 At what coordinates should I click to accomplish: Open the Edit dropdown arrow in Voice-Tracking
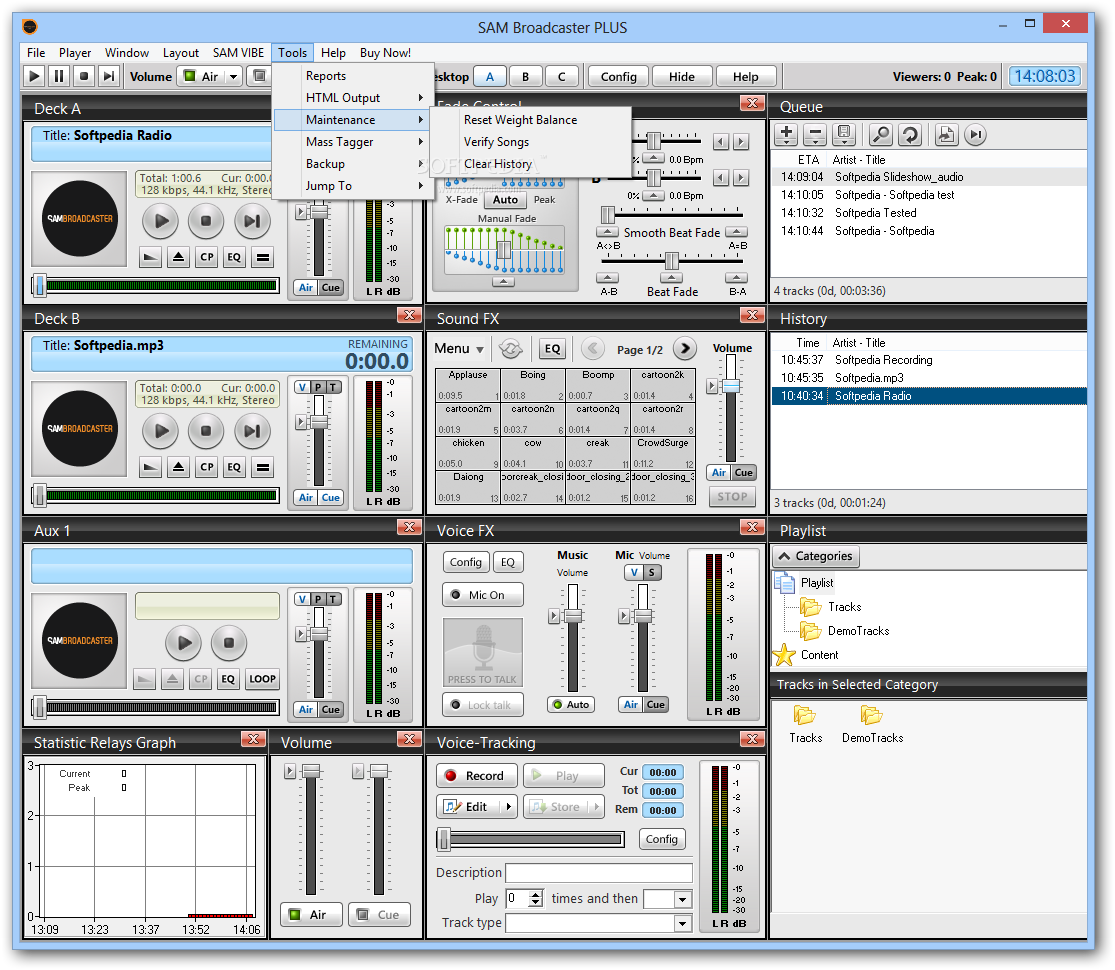508,806
